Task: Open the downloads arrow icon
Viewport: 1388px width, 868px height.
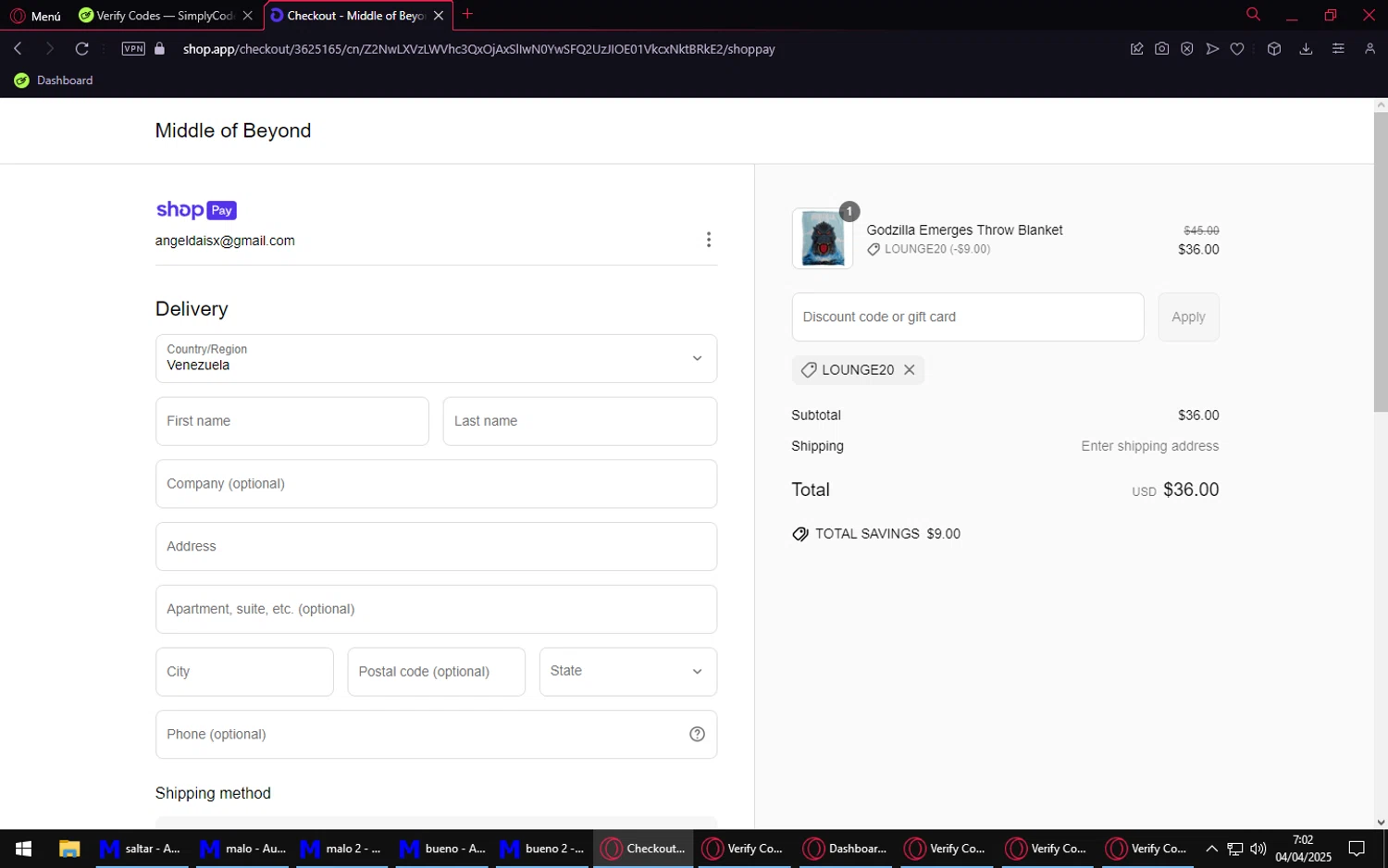Action: pyautogui.click(x=1306, y=49)
